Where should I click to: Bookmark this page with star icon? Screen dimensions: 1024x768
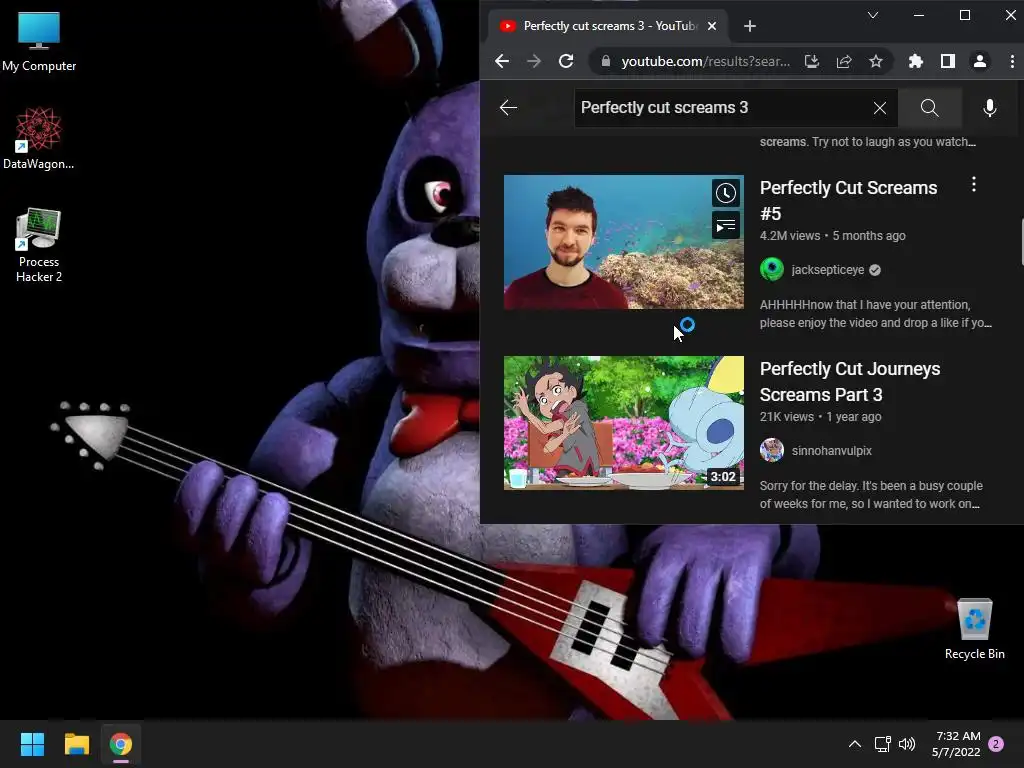tap(876, 61)
